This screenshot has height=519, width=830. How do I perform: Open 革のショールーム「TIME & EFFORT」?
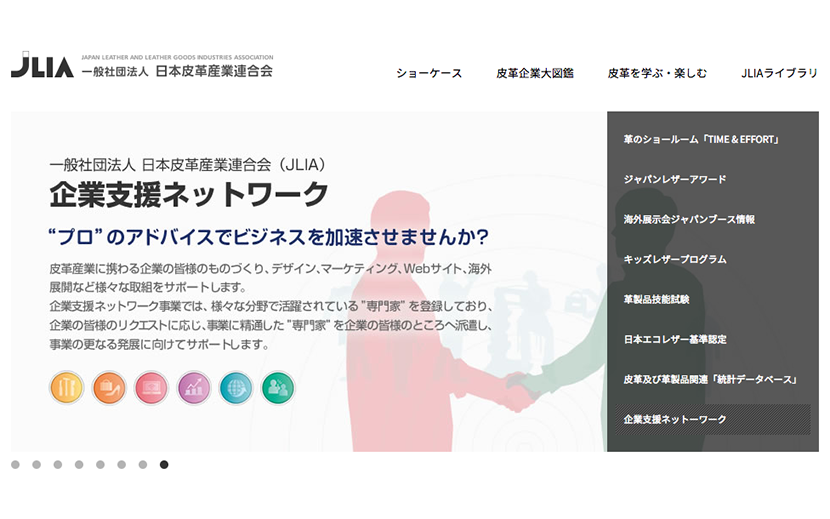(x=701, y=139)
